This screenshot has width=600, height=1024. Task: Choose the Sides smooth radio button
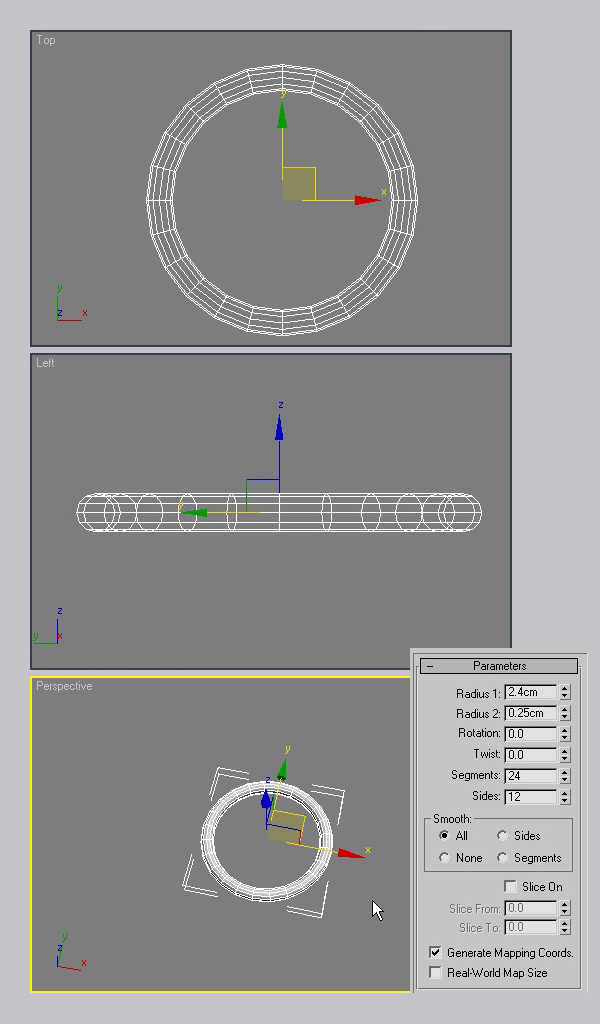pos(502,836)
